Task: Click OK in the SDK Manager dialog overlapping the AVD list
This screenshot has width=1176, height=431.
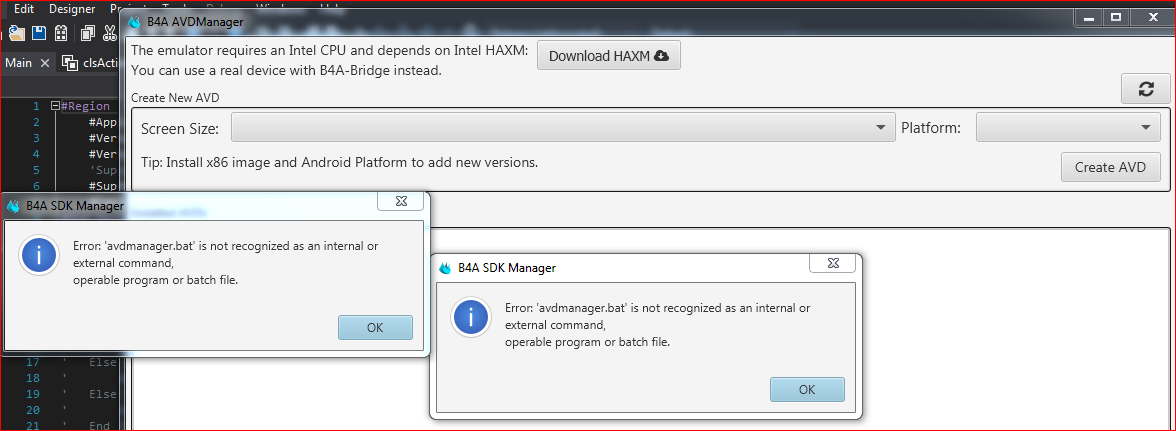Action: tap(807, 389)
